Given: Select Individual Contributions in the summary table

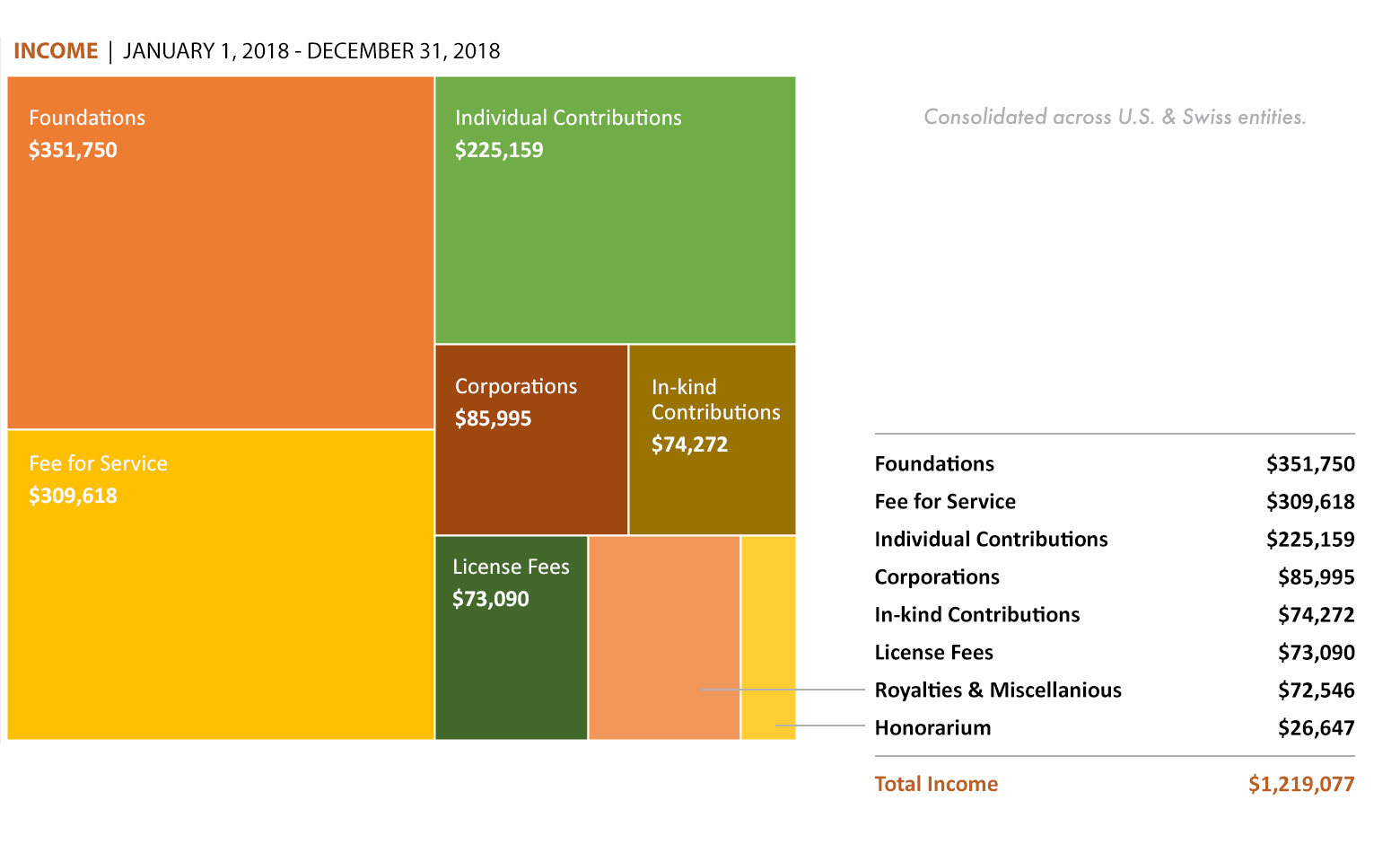Looking at the screenshot, I should [991, 540].
